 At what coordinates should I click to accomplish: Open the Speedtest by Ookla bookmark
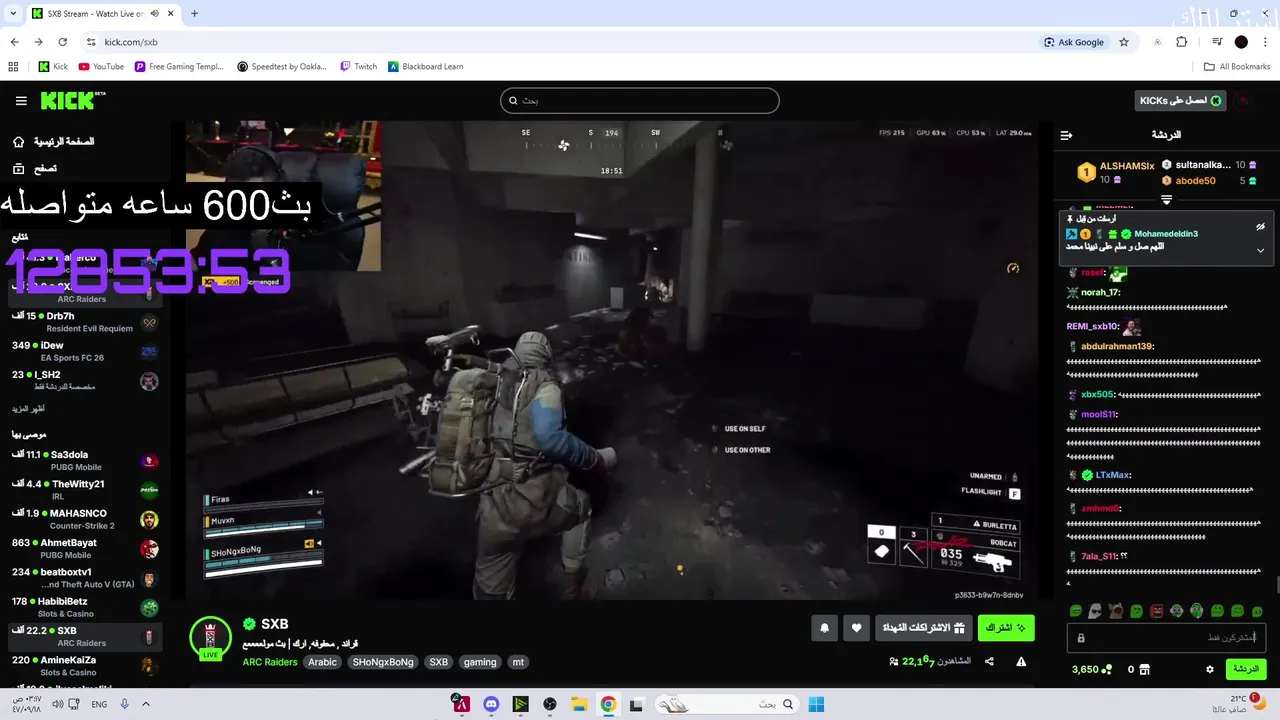pyautogui.click(x=282, y=67)
